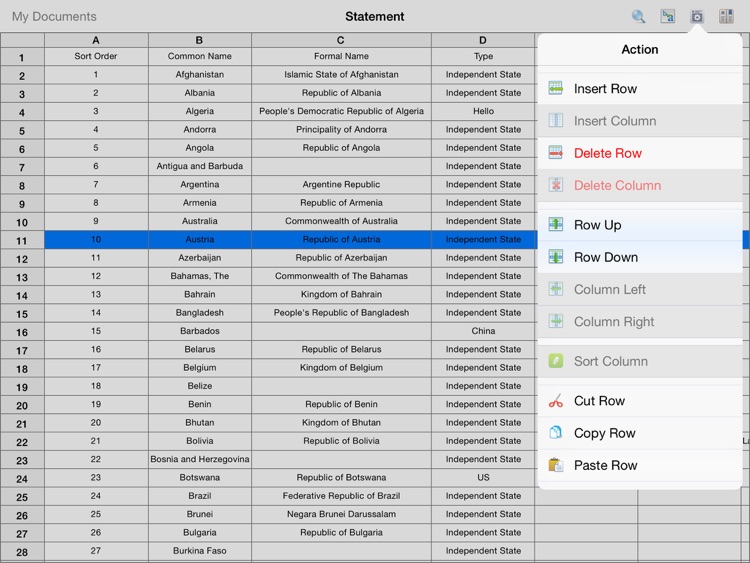Click the Kingdom of Bhutan cell
The image size is (750, 563).
[341, 422]
